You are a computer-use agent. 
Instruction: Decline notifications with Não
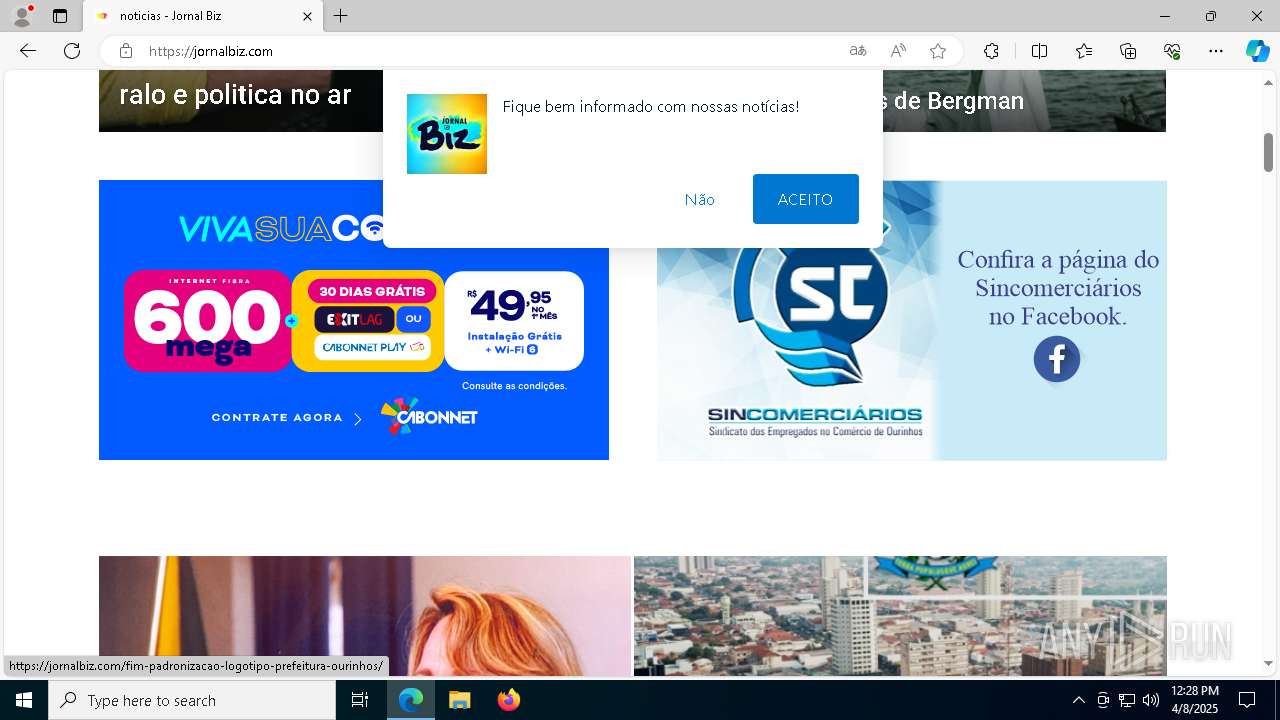point(700,199)
